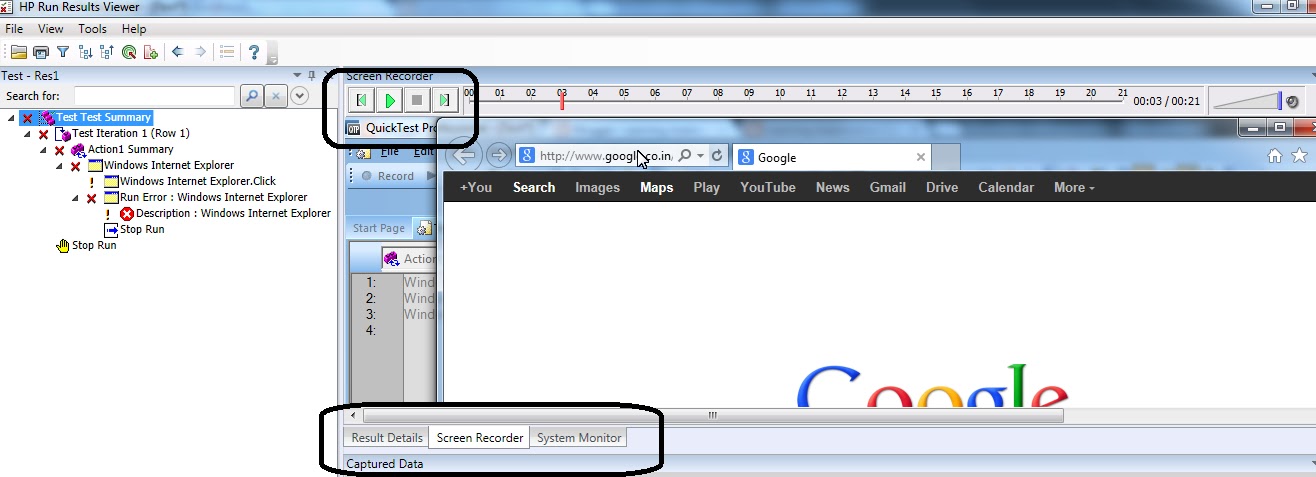Select the Stop Run item with hand icon

pyautogui.click(x=94, y=245)
